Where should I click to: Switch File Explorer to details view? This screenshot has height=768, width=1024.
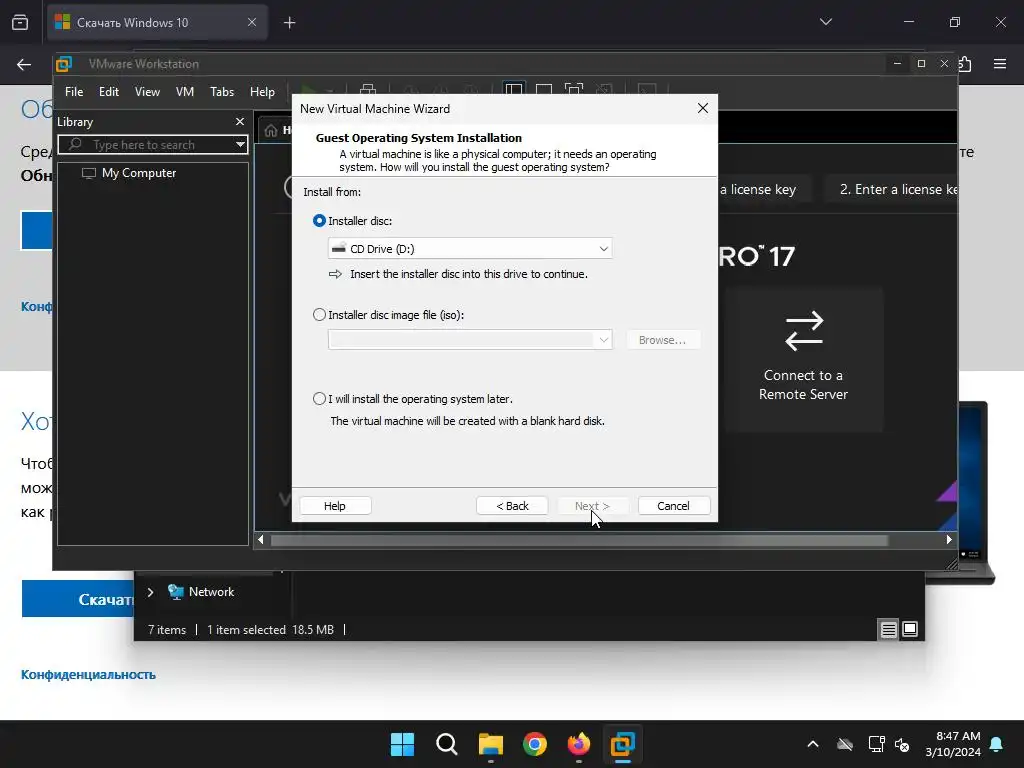(x=889, y=630)
